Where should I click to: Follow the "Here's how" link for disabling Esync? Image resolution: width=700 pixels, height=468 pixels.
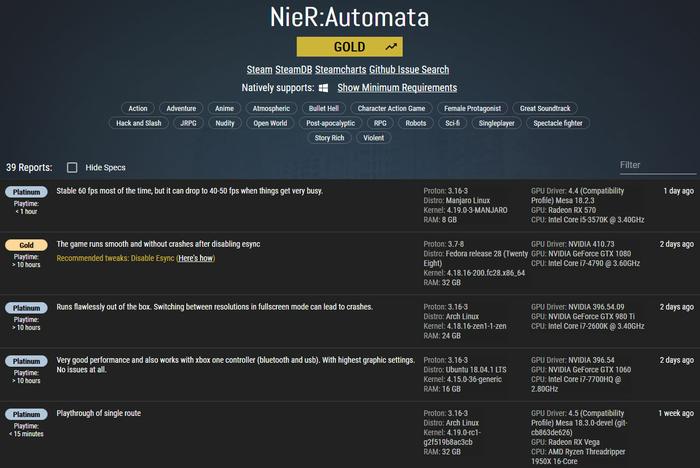[196, 258]
